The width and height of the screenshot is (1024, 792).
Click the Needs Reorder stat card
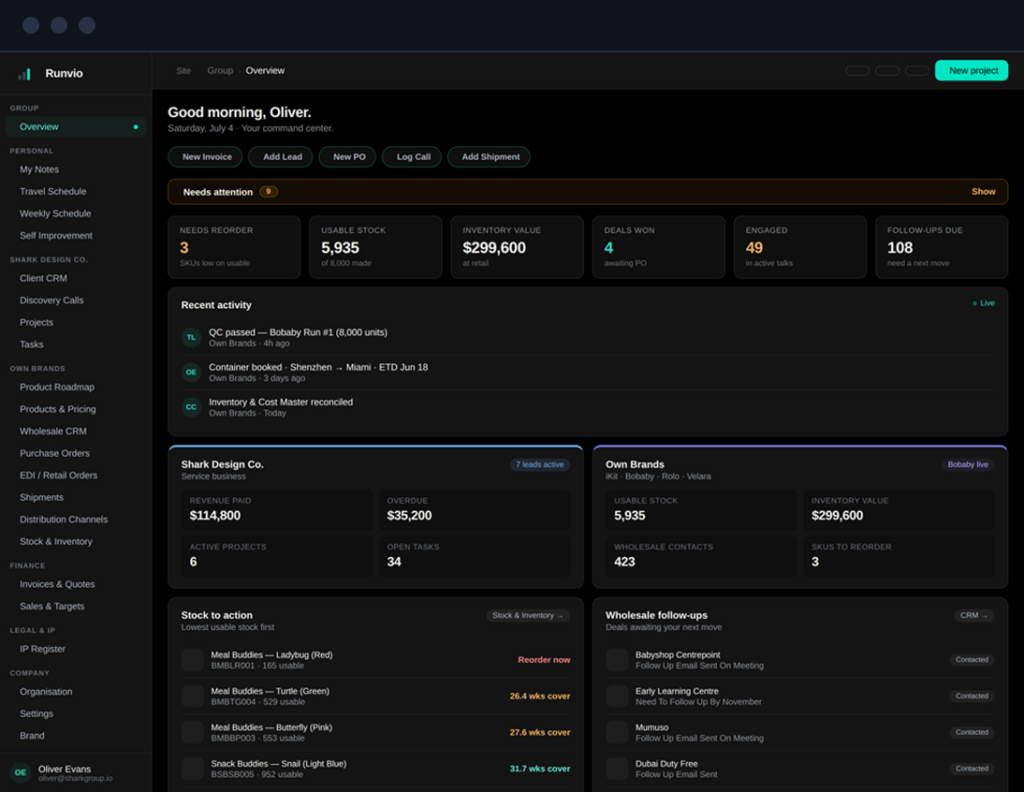click(x=234, y=247)
